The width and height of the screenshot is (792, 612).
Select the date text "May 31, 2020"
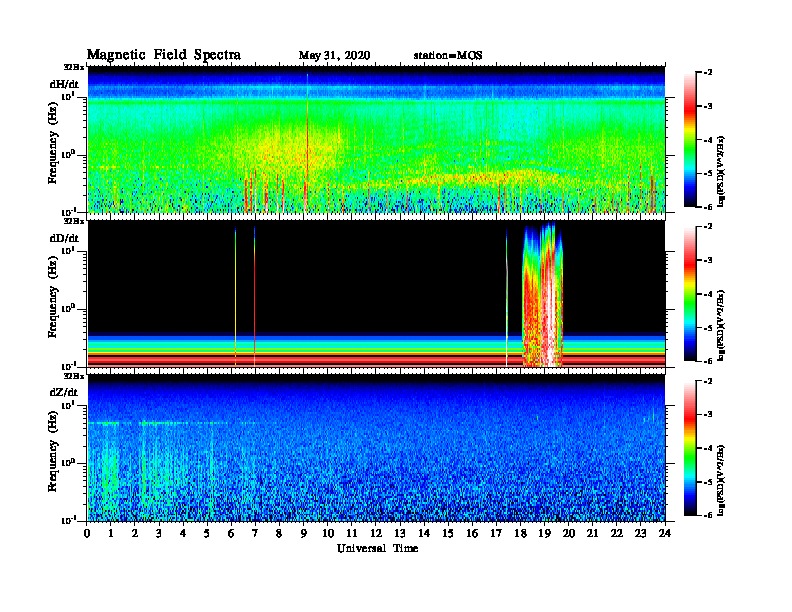334,56
